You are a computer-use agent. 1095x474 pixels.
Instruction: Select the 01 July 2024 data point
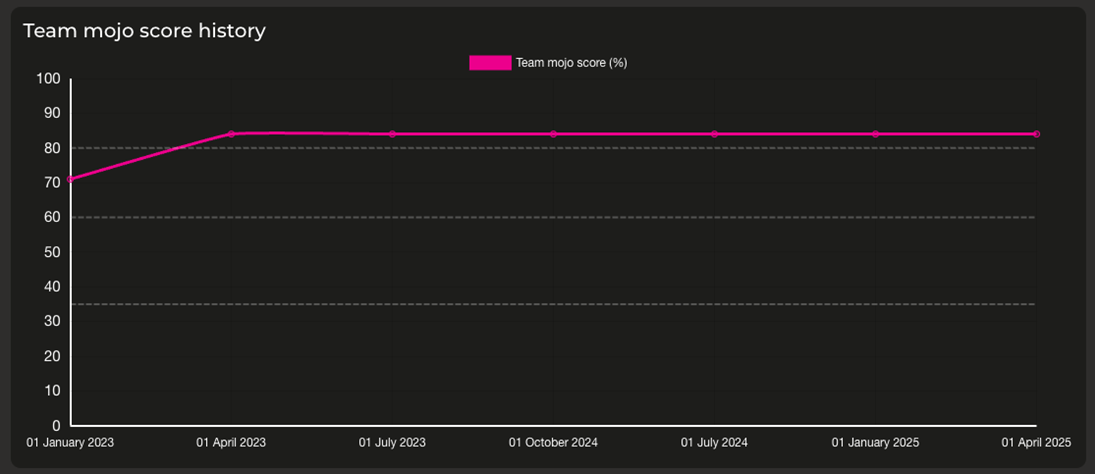(714, 134)
